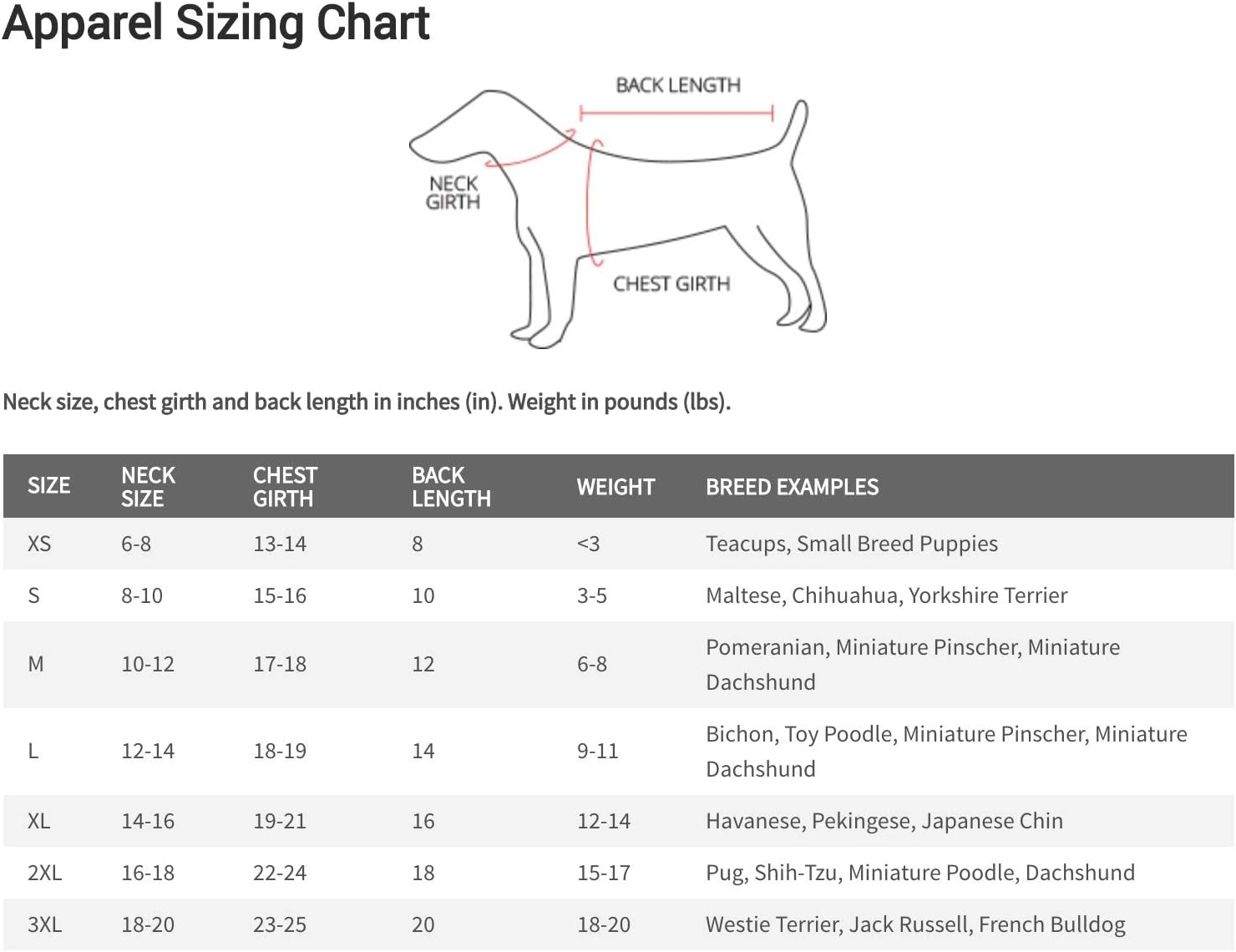
Task: Click the Havanese, Pekingese, Japanese Chin text
Action: [884, 821]
